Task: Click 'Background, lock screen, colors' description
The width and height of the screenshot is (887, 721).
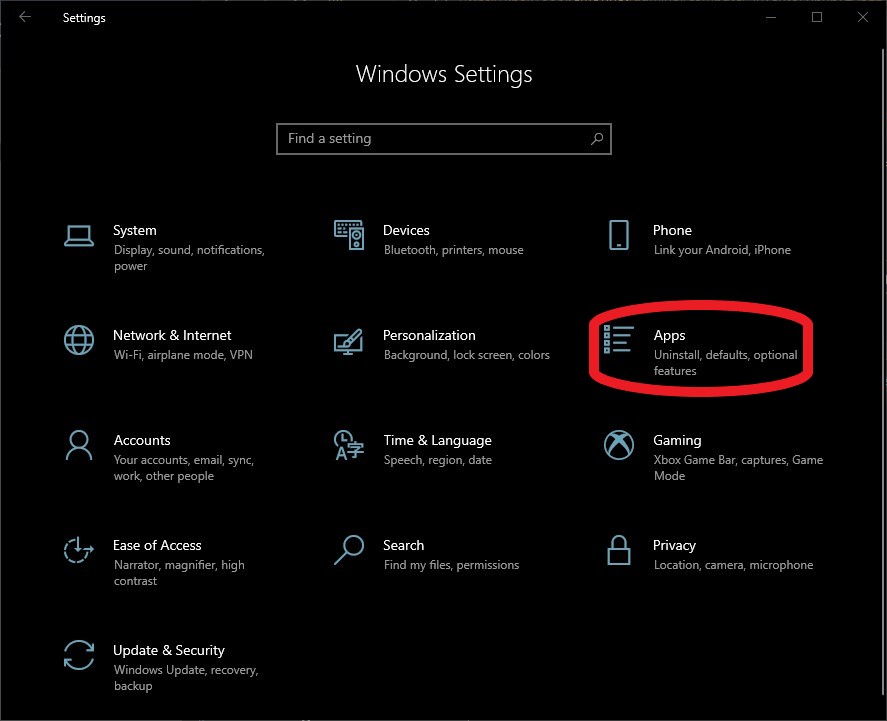Action: pyautogui.click(x=467, y=355)
